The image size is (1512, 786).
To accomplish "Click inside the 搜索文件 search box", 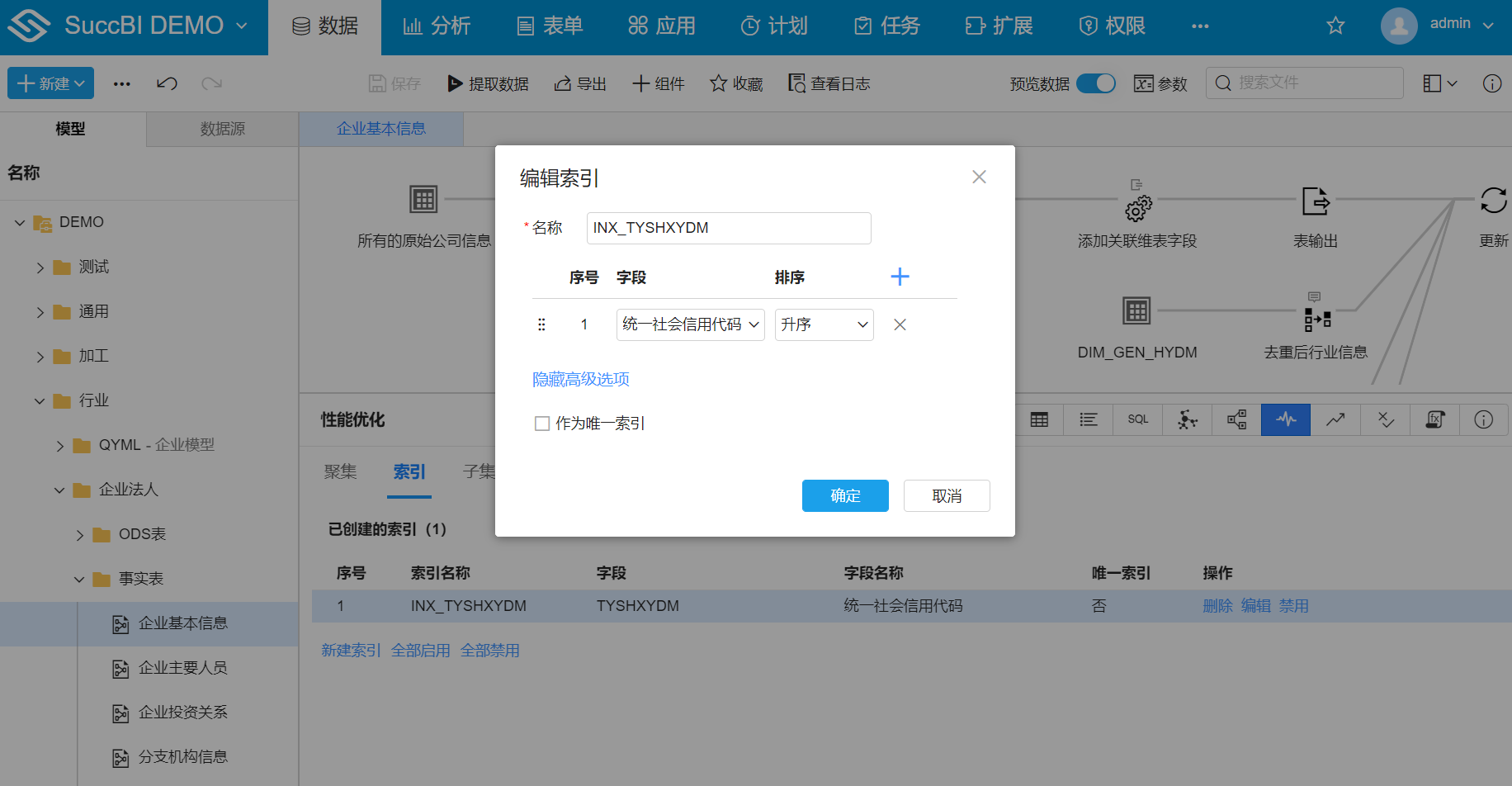I will (1304, 83).
